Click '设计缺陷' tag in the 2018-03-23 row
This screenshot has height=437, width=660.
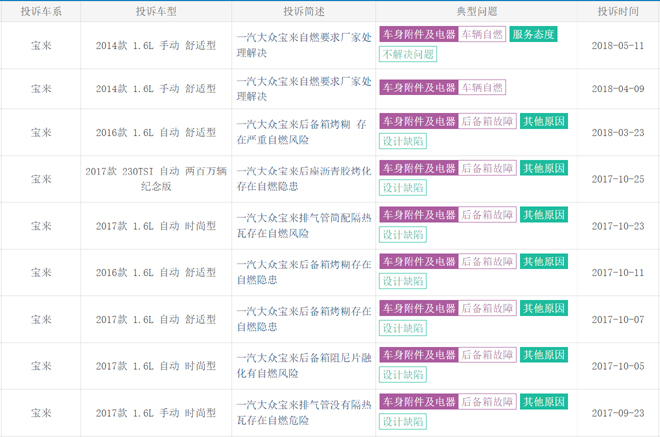403,141
